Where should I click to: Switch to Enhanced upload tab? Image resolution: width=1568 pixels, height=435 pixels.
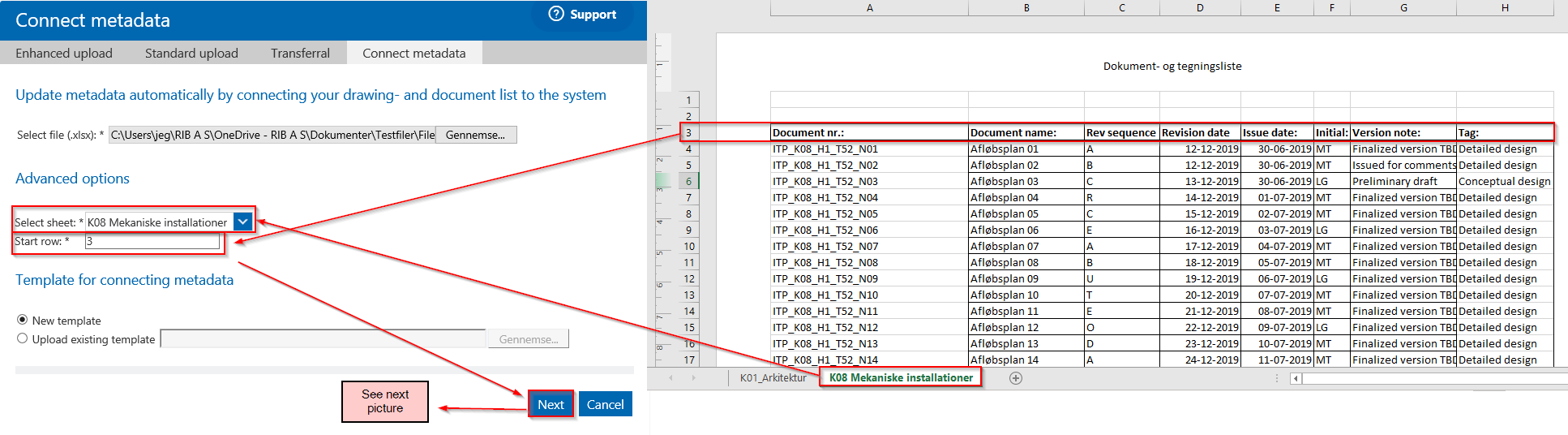click(x=64, y=54)
